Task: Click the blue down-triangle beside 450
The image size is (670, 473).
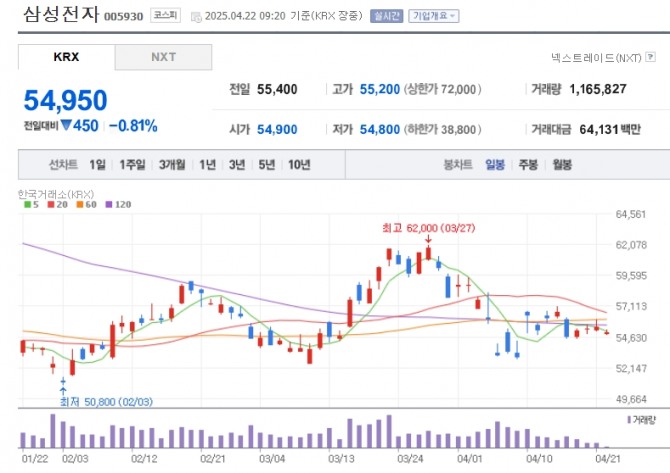Action: pyautogui.click(x=65, y=126)
